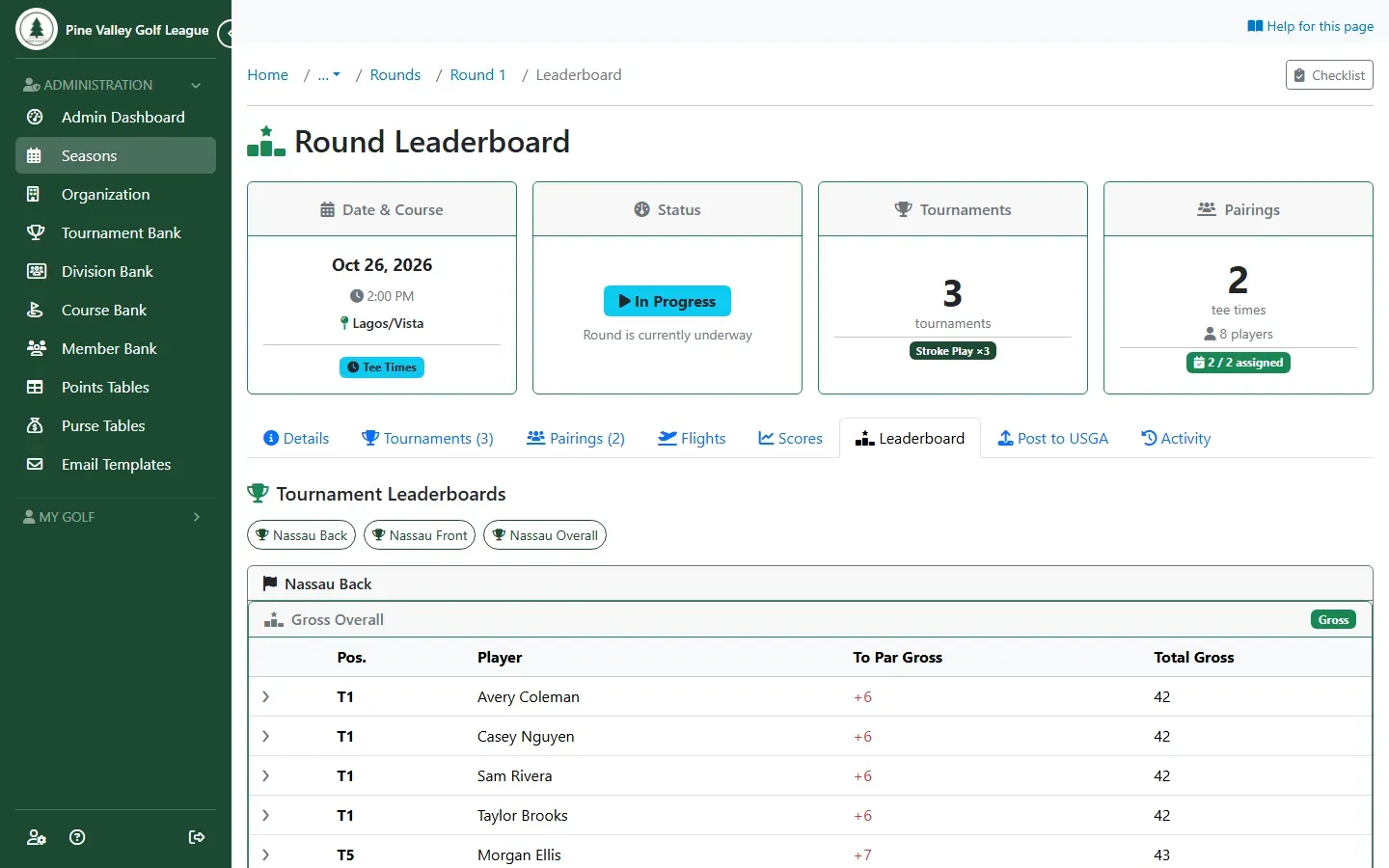Click the Pos. column header
Screen dimensions: 1389x868
[x=351, y=657]
